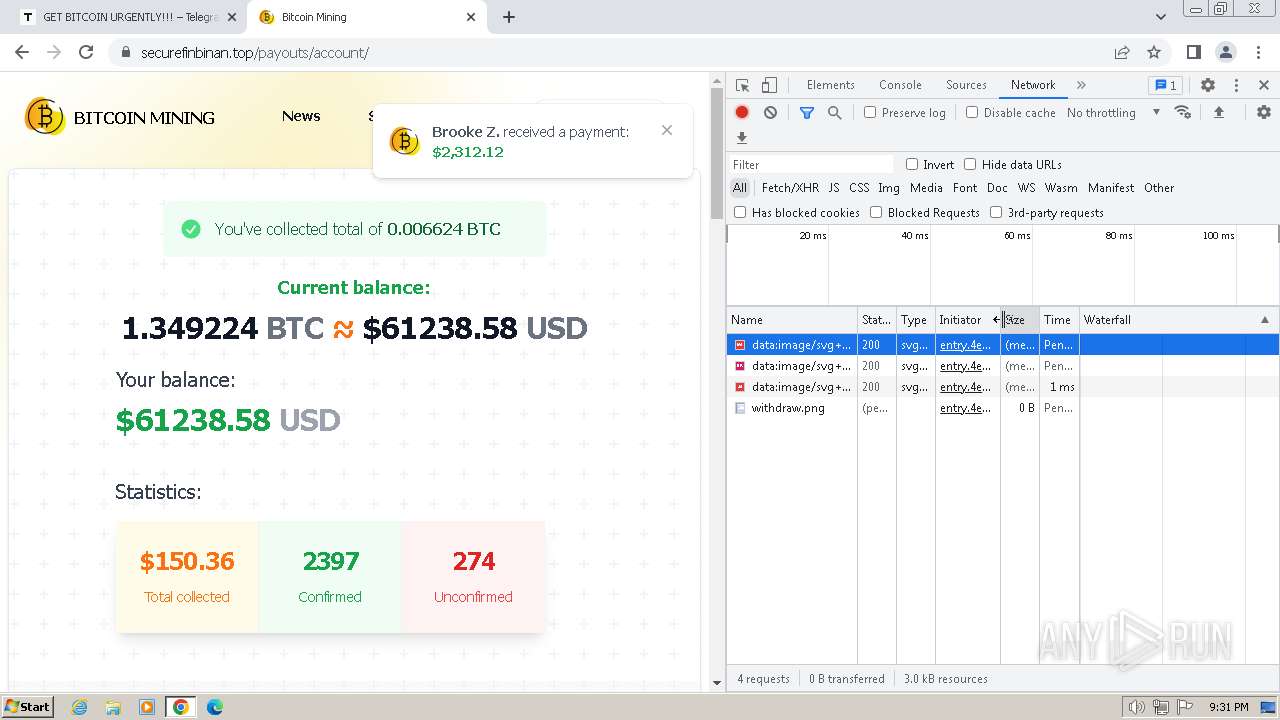
Task: Bookmark this page with star icon
Action: [x=1154, y=52]
